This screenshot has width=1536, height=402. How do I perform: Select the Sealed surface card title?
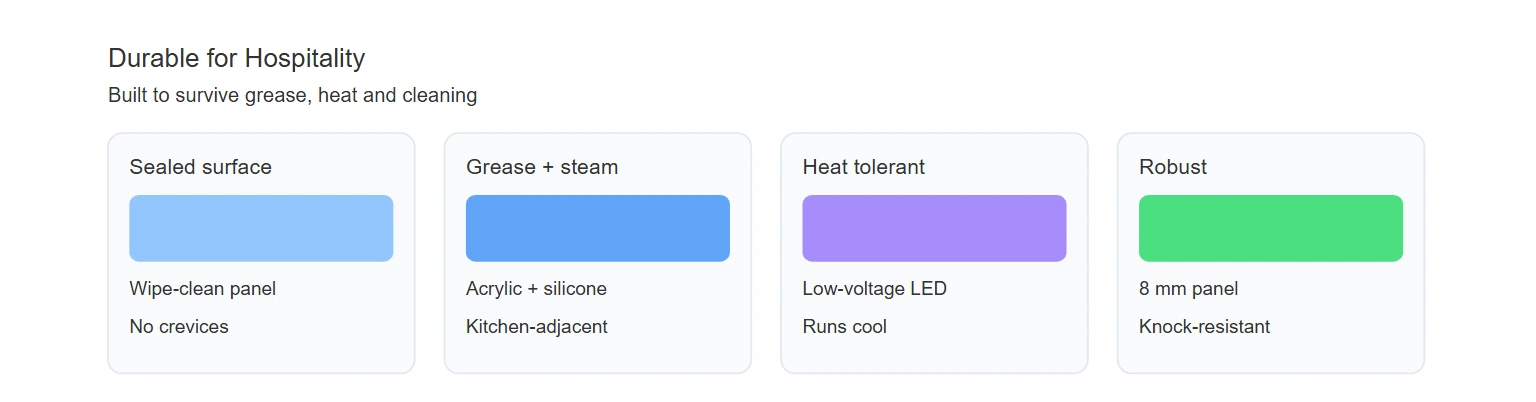[201, 167]
